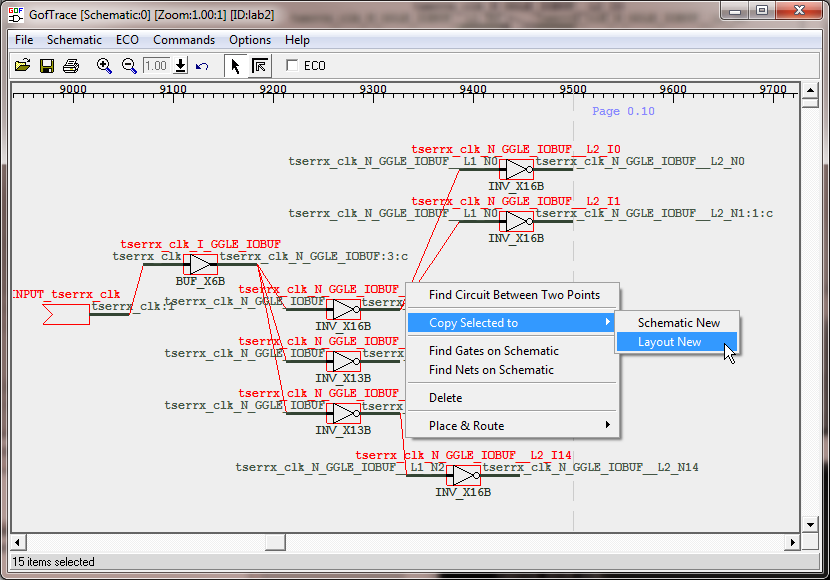Select Find Circuit Between Two Points

514,295
